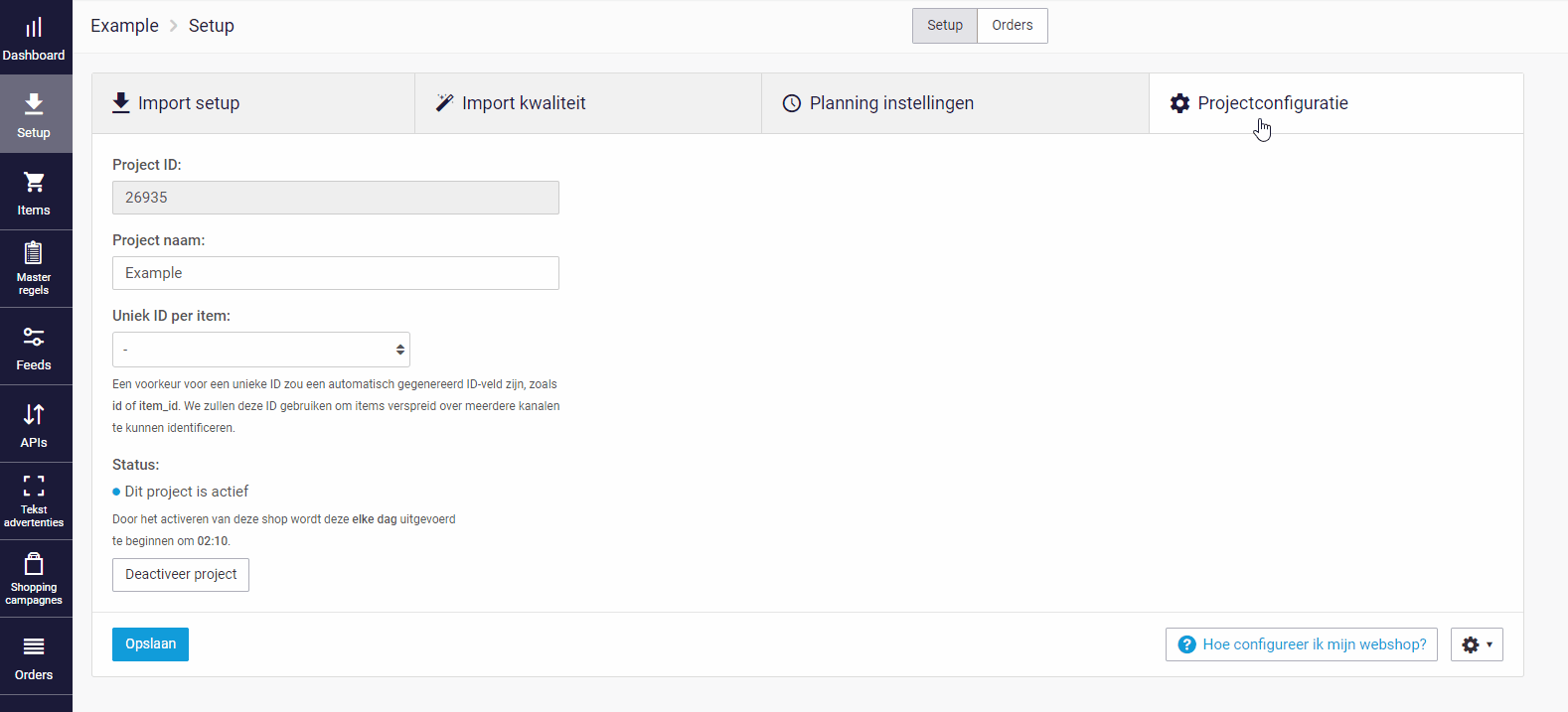Click the Deactiveer project button

coord(181,575)
